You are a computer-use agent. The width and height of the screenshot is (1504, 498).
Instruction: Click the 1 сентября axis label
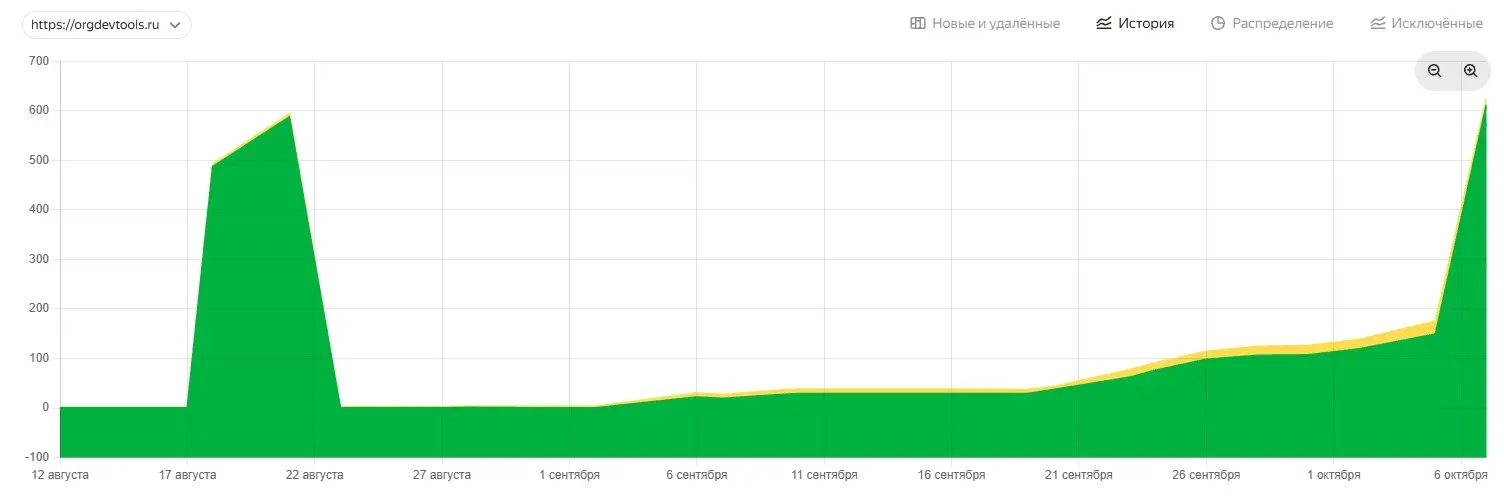click(x=570, y=475)
